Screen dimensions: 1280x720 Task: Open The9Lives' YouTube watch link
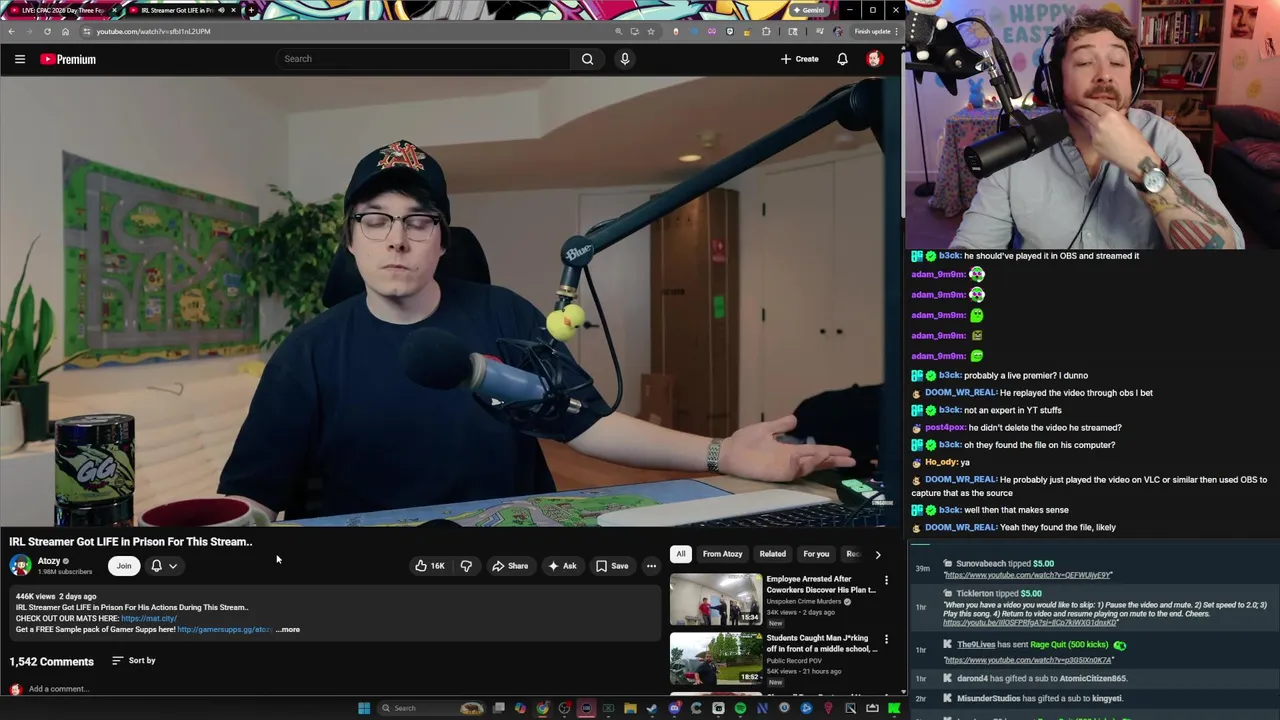click(x=1028, y=660)
